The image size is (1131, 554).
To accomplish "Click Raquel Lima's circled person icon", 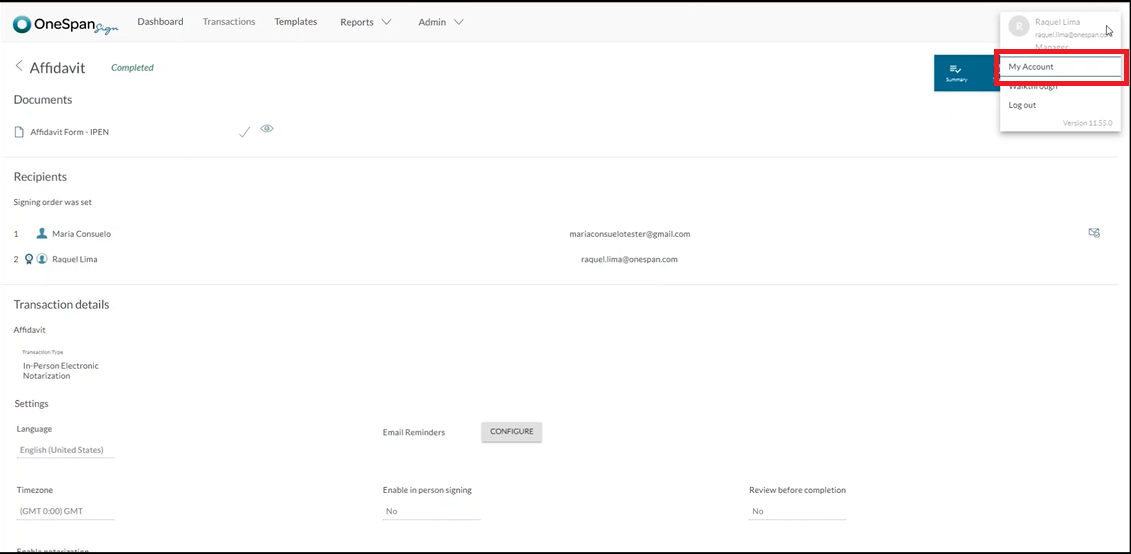I will pyautogui.click(x=42, y=259).
